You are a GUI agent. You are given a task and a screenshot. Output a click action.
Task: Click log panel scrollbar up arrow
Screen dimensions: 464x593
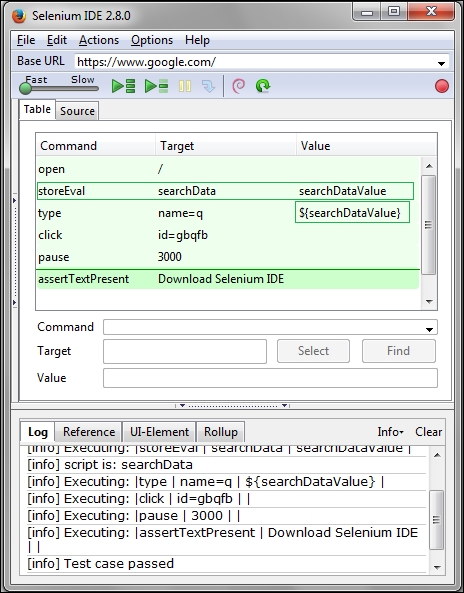click(437, 455)
